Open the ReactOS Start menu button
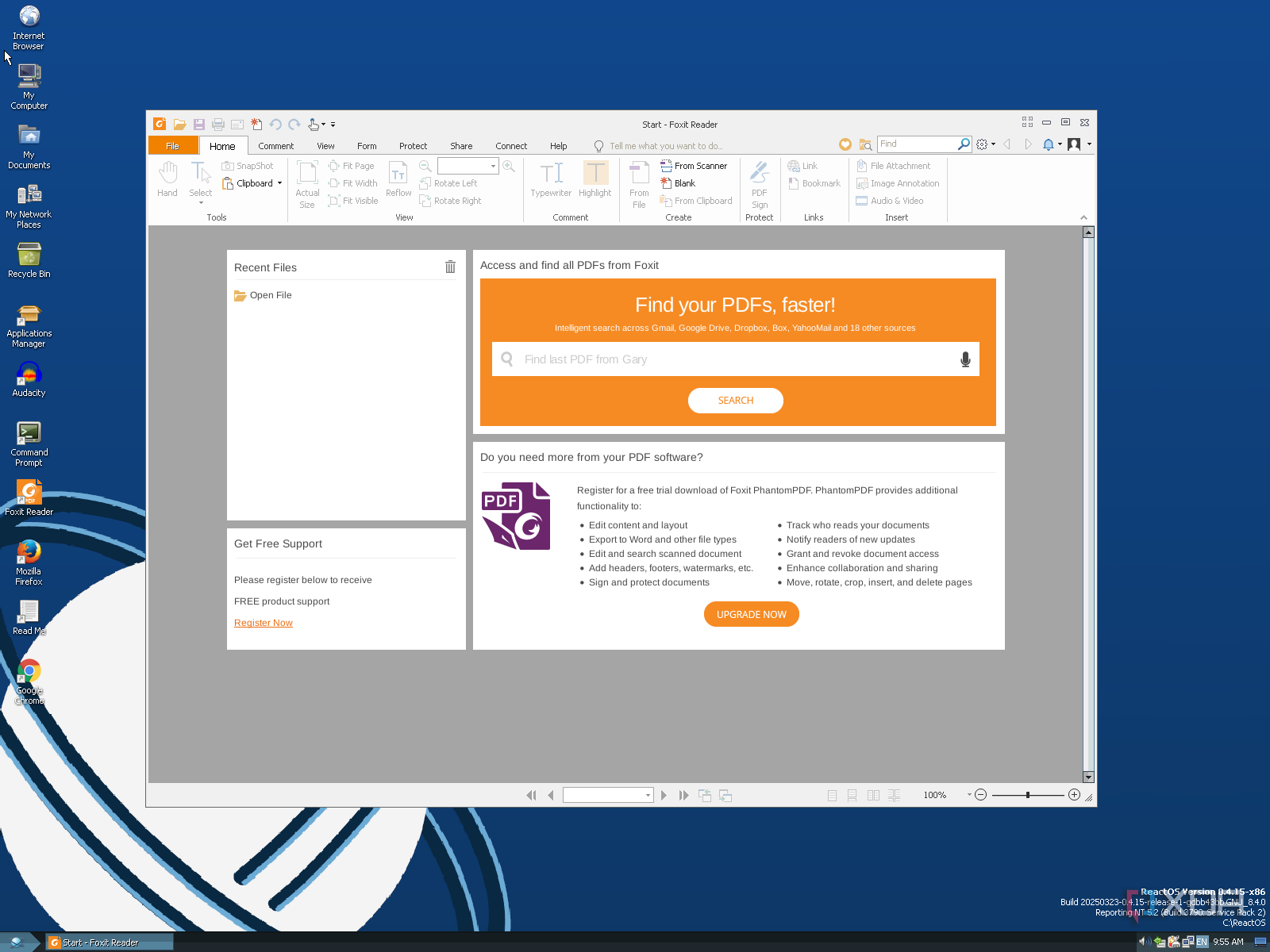 coord(19,942)
